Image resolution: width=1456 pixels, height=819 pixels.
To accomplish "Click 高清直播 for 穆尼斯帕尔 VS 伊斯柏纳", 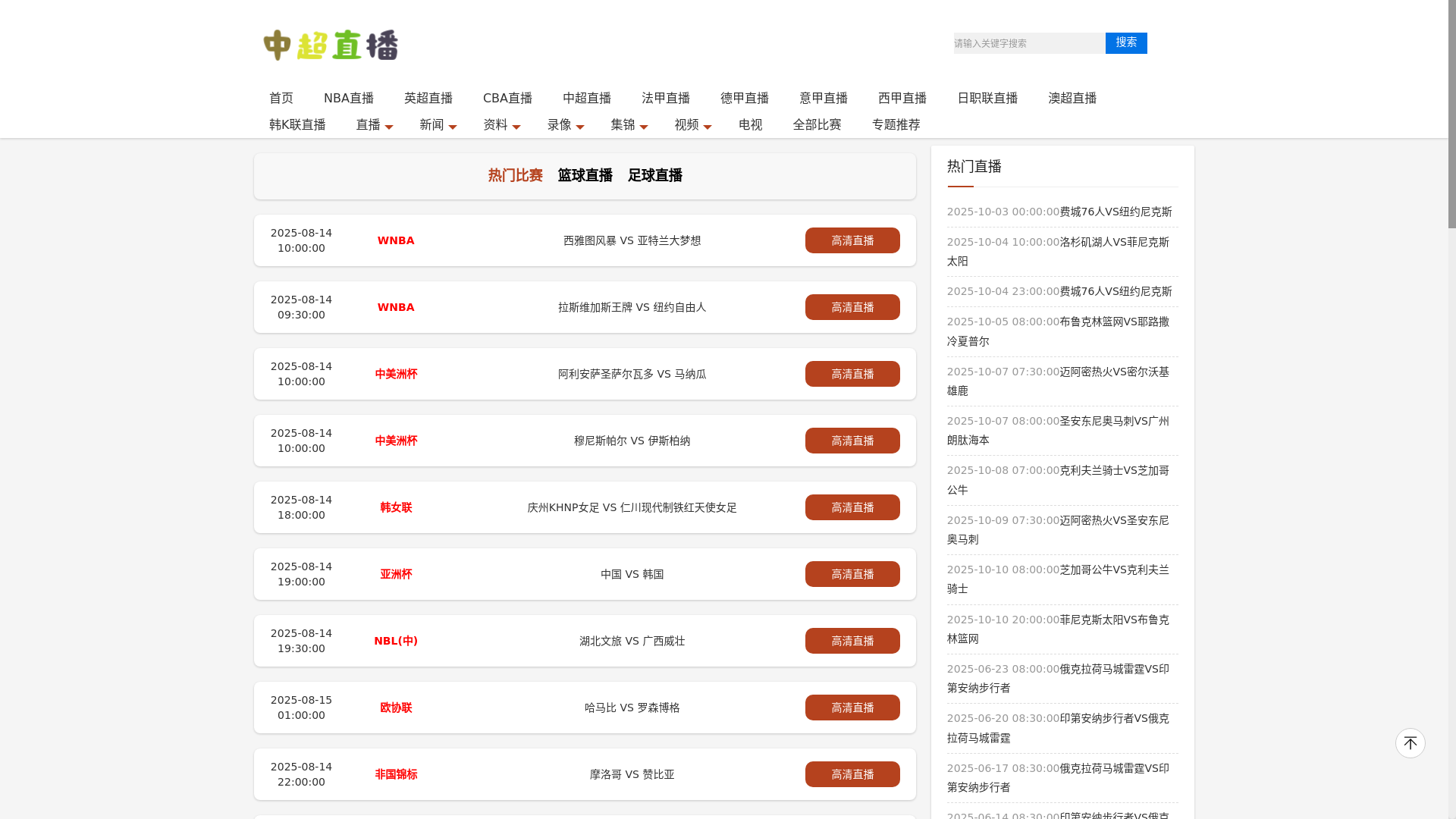I will click(x=852, y=441).
